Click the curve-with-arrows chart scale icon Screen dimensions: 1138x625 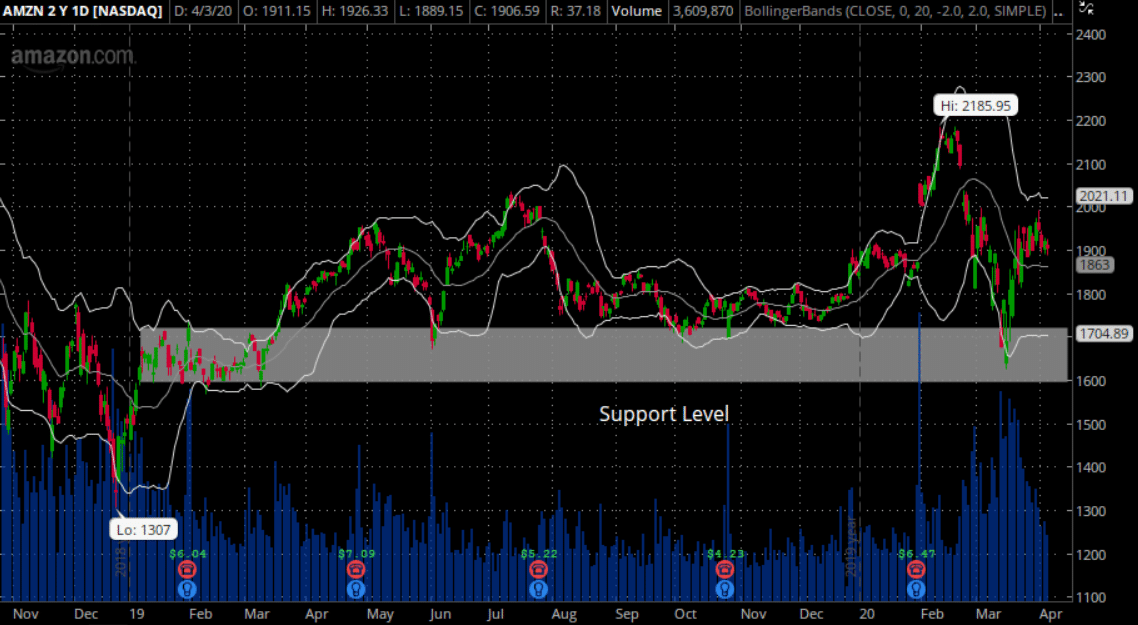coord(1086,8)
